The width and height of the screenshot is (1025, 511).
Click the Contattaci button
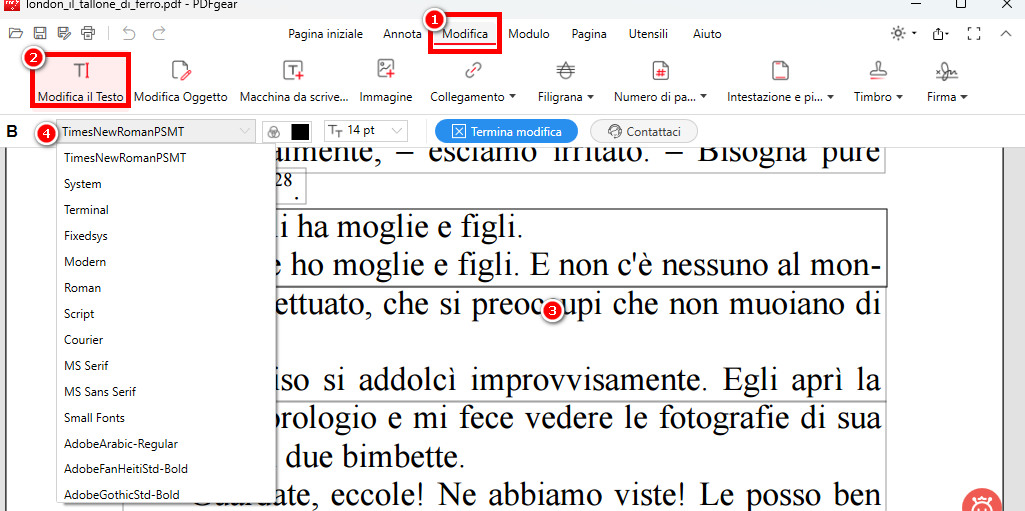coord(644,131)
